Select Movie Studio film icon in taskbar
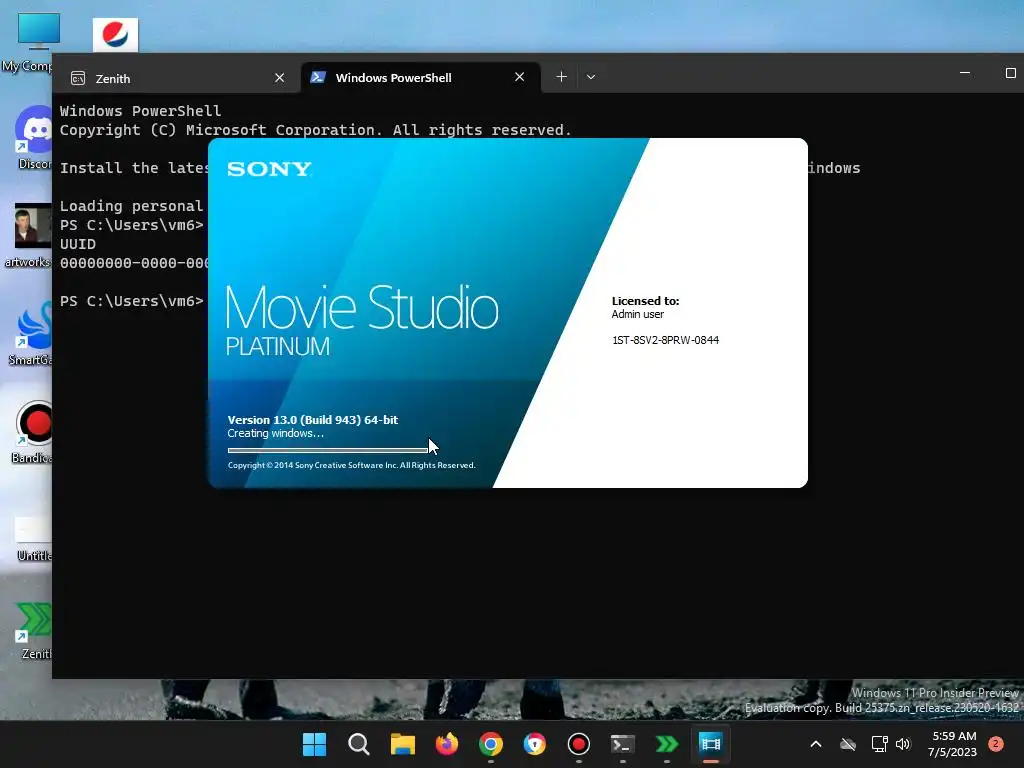 point(711,744)
